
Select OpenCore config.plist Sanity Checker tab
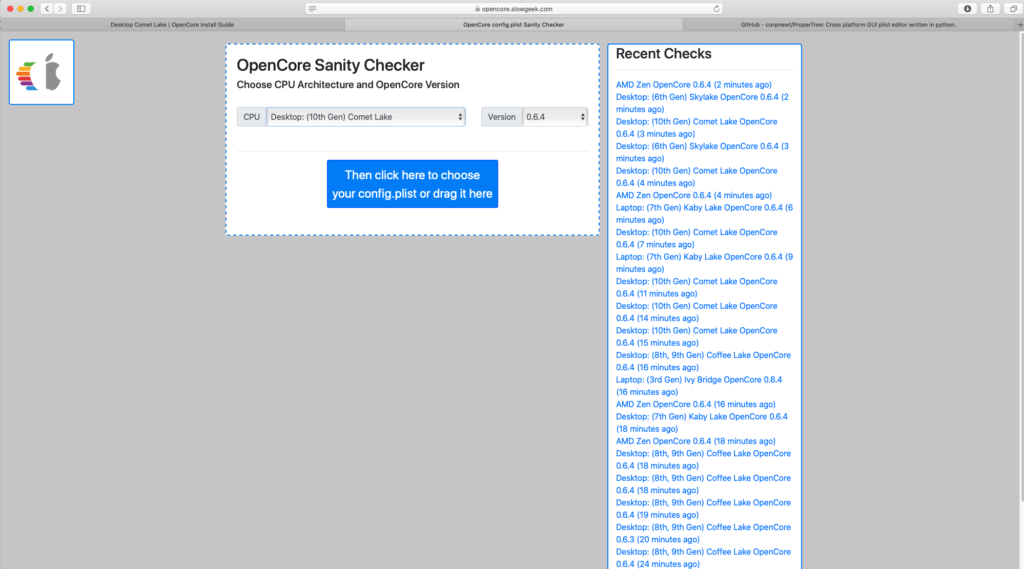(513, 25)
